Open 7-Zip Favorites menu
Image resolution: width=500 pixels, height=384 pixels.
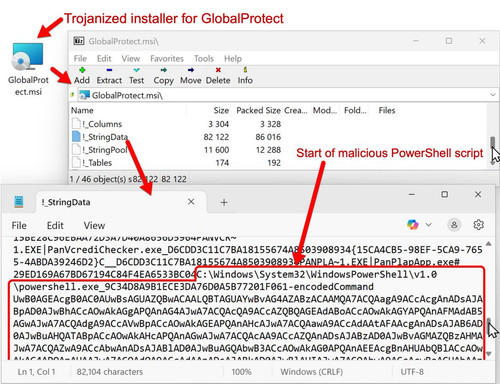click(167, 59)
